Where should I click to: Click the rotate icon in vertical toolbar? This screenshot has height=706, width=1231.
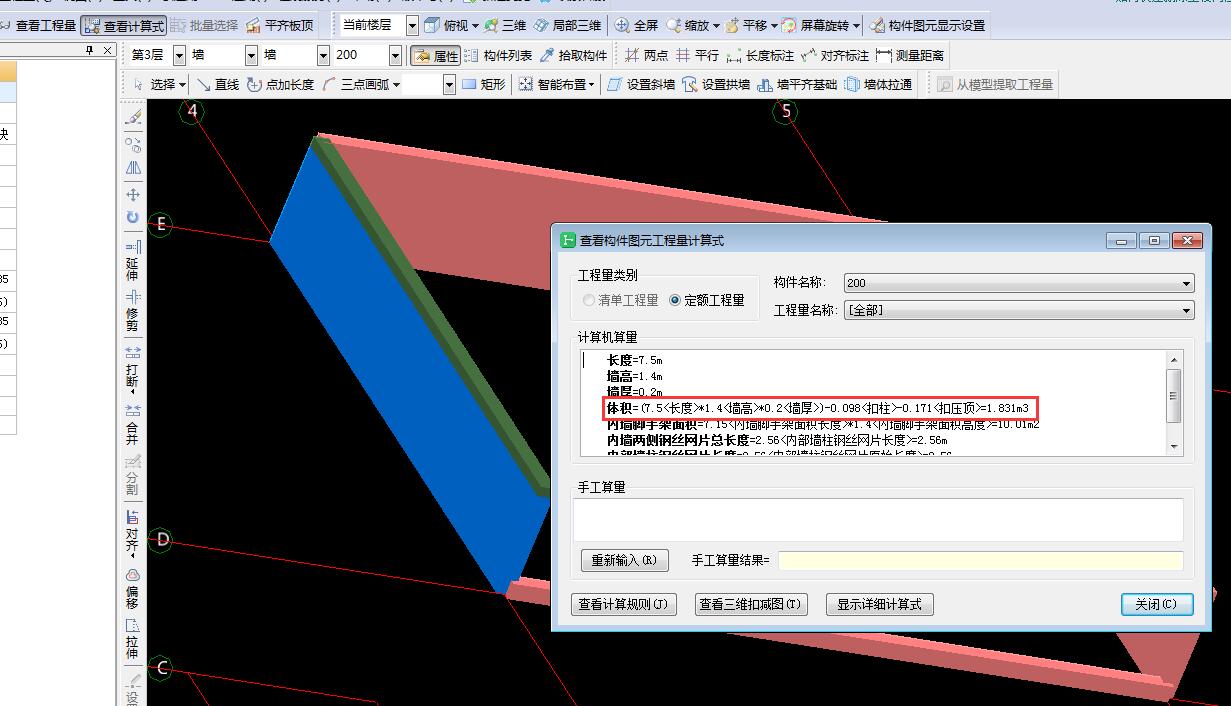click(133, 217)
